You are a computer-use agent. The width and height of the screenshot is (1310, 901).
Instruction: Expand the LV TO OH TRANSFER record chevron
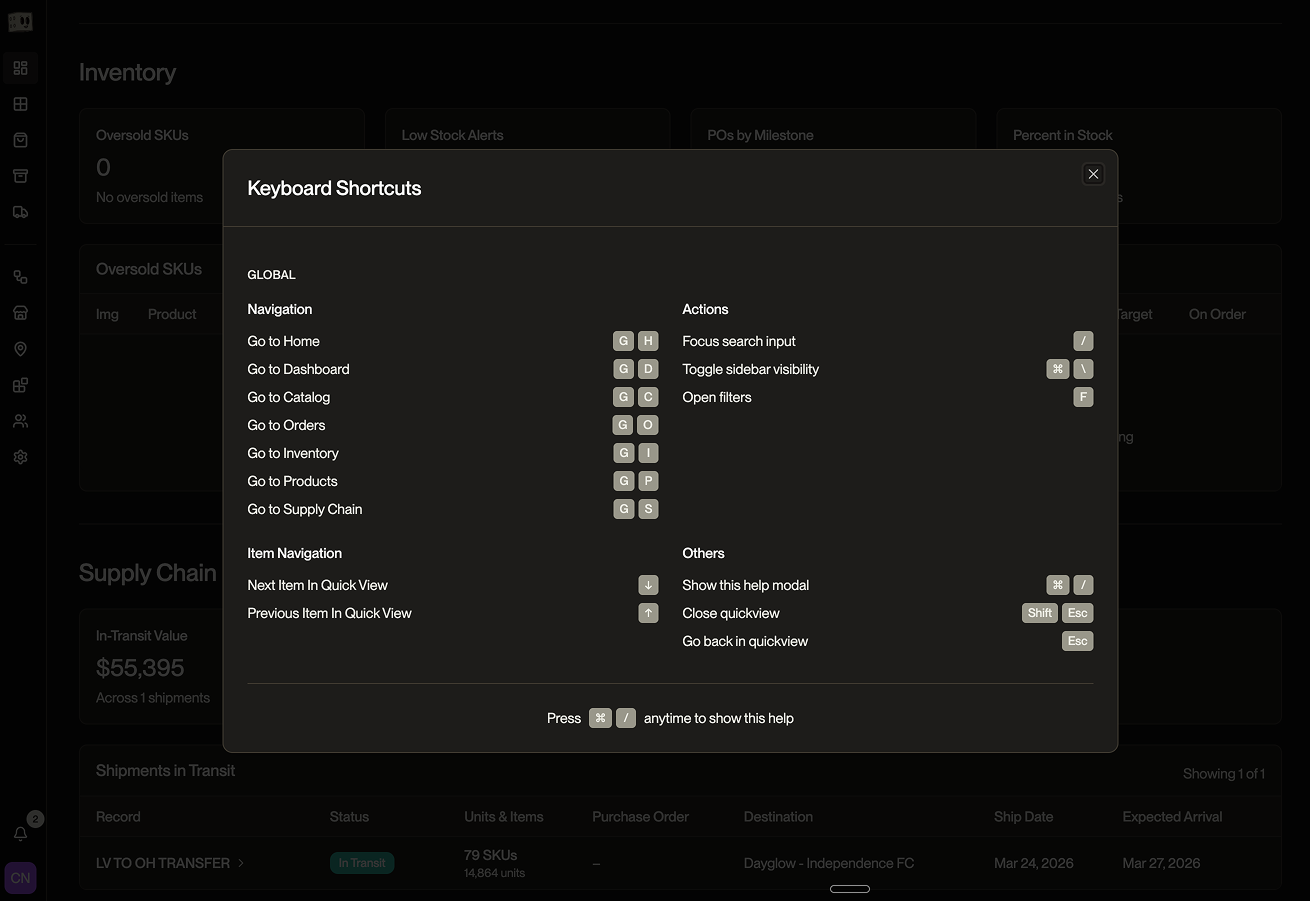tap(241, 863)
